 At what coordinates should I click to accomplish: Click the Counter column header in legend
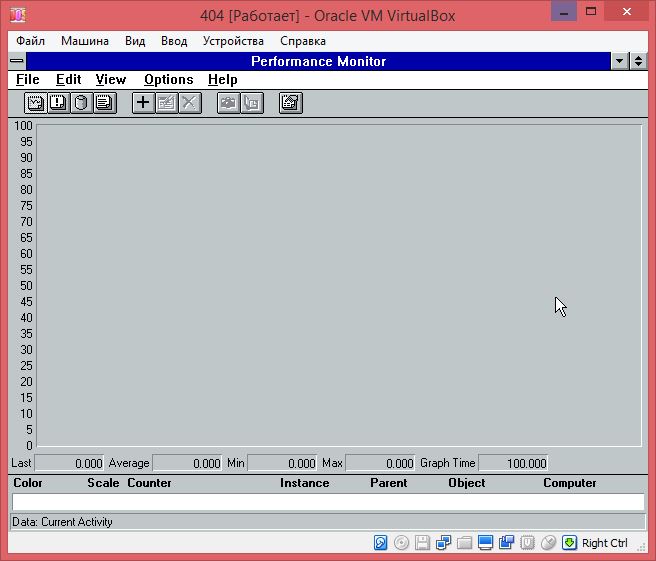click(x=149, y=483)
